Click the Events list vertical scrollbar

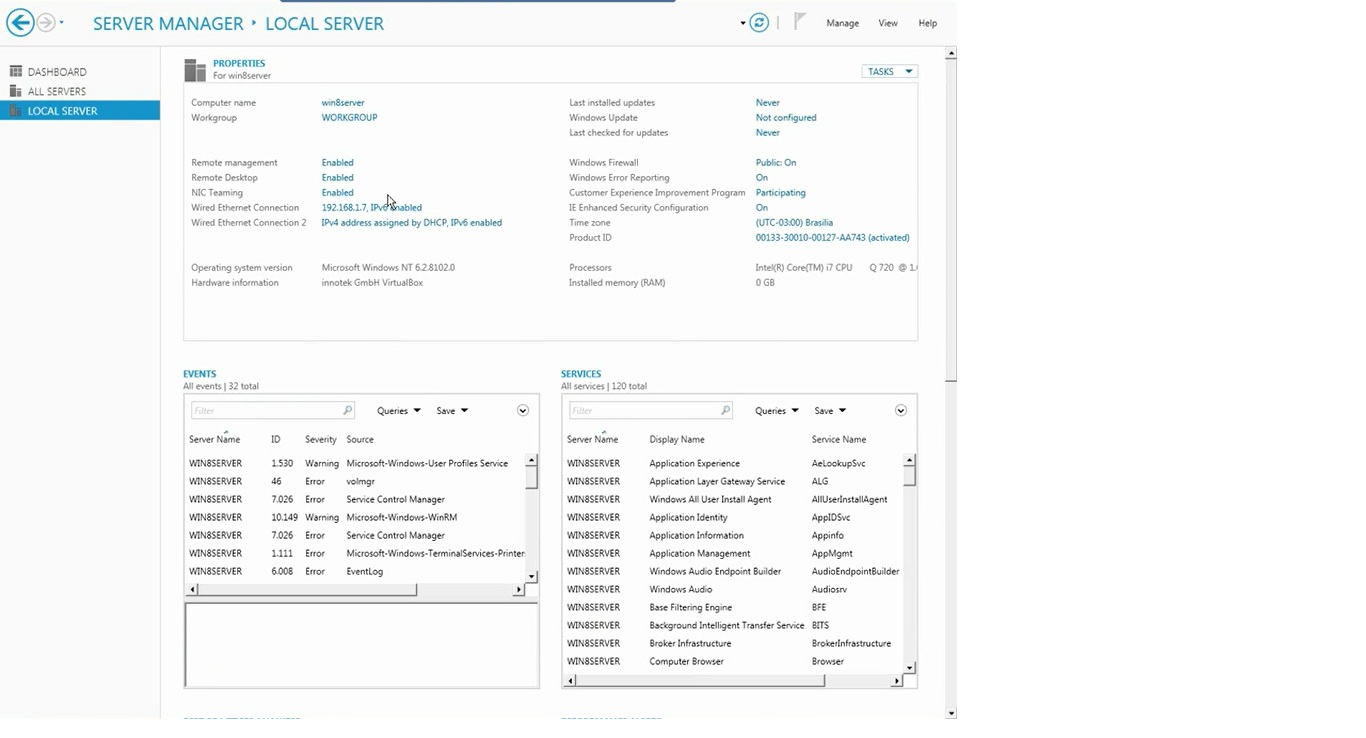[x=531, y=518]
